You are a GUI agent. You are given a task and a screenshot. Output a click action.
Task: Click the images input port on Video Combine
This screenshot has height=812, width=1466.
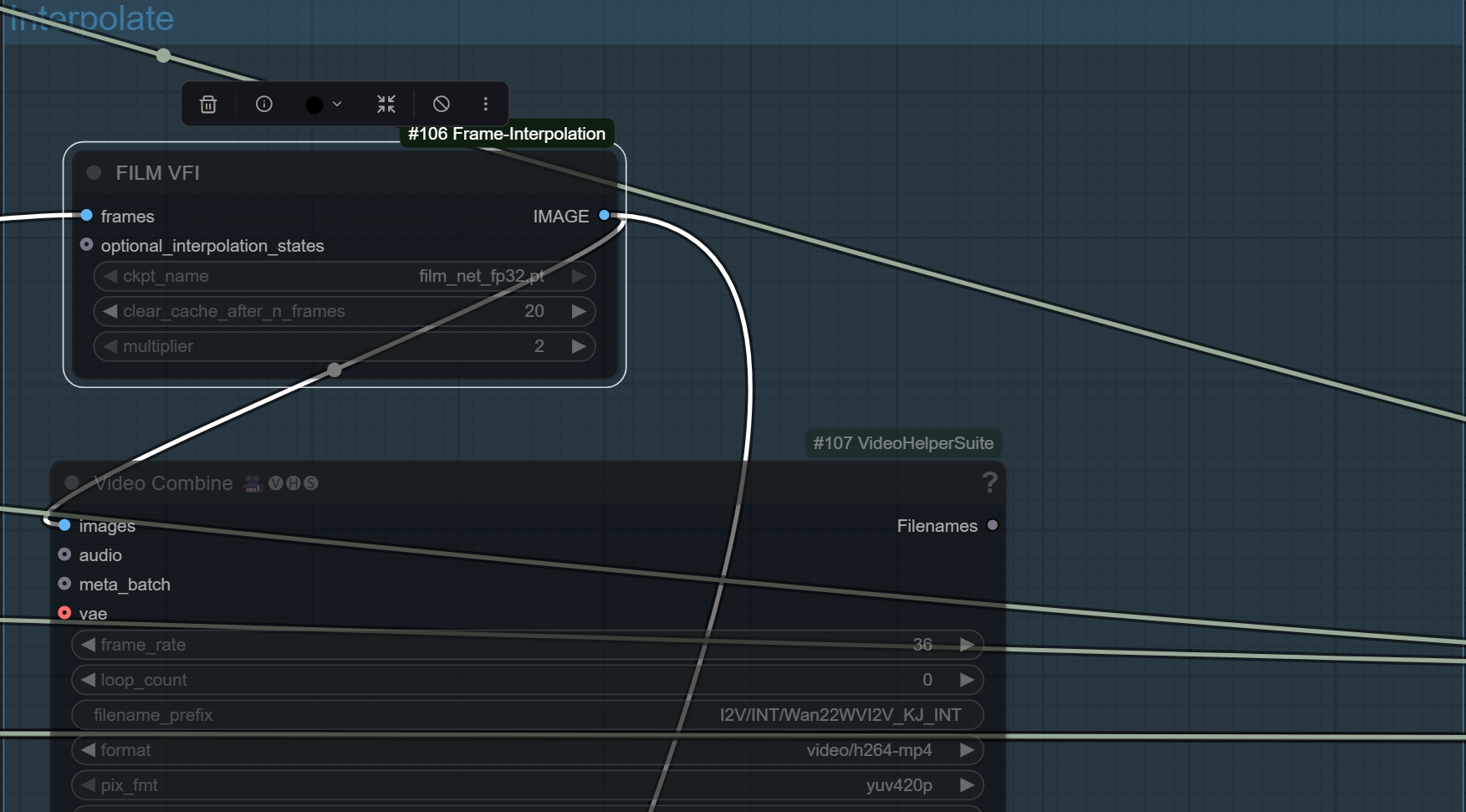click(64, 525)
